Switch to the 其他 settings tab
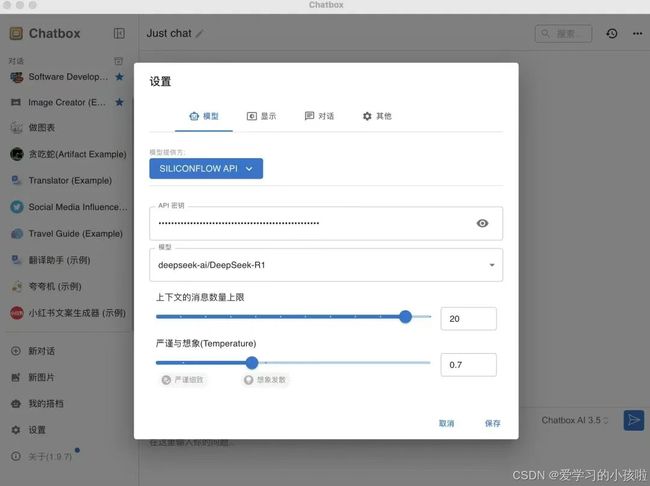Screen dimensions: 650x486 [x=377, y=117]
